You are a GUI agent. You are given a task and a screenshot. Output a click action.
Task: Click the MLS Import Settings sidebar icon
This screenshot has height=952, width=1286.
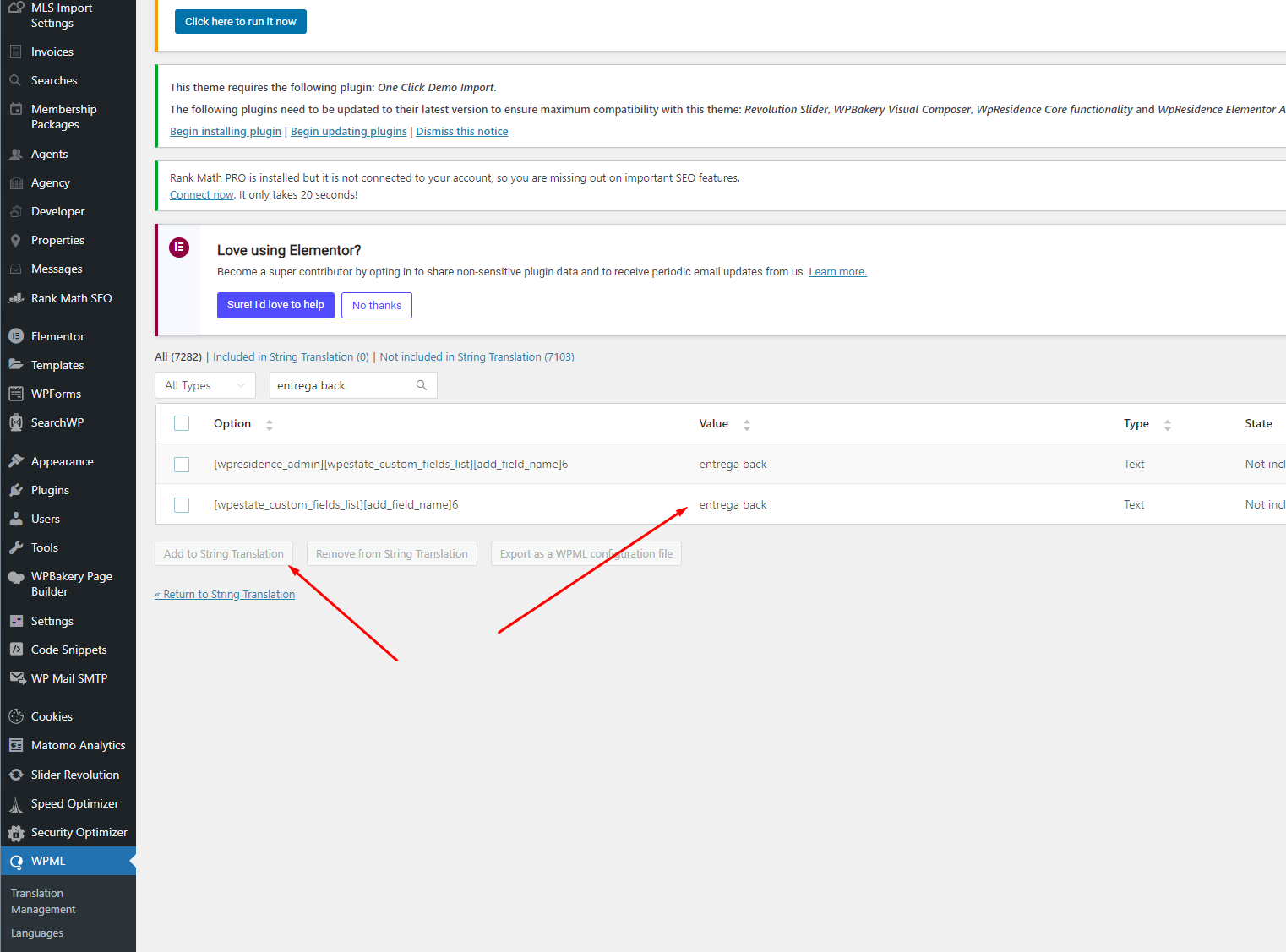16,8
